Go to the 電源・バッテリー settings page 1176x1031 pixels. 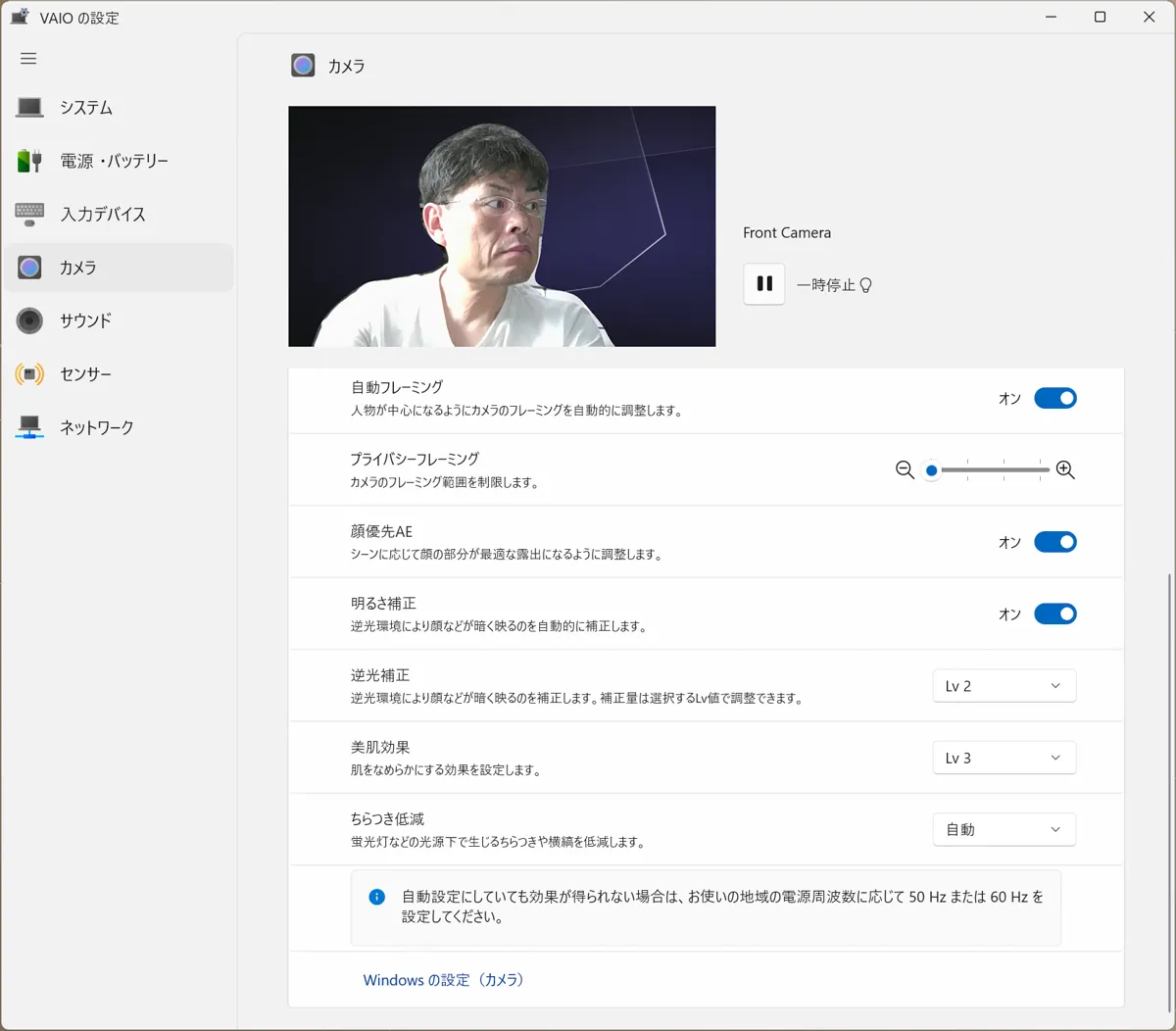(x=119, y=161)
